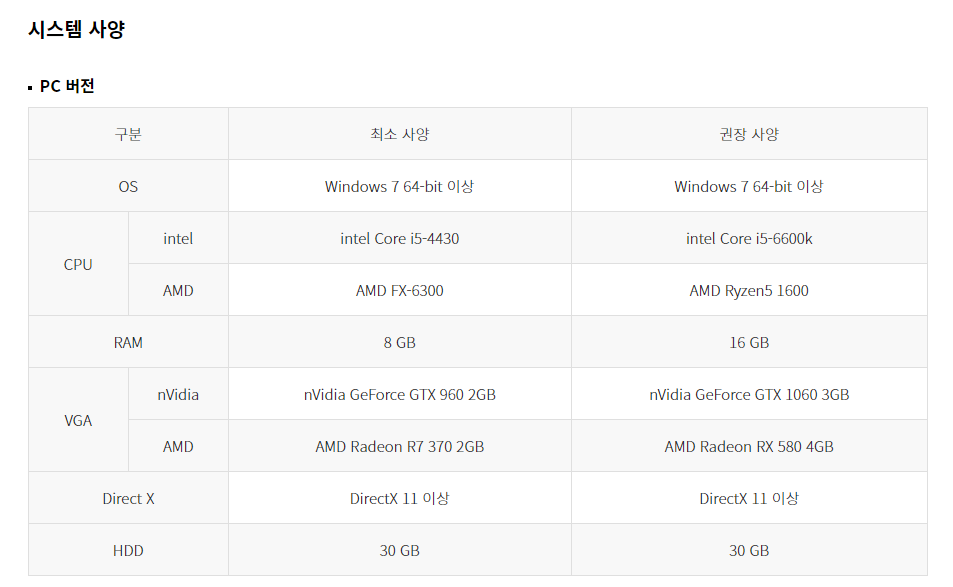Click the 8 GB cell

click(x=400, y=342)
